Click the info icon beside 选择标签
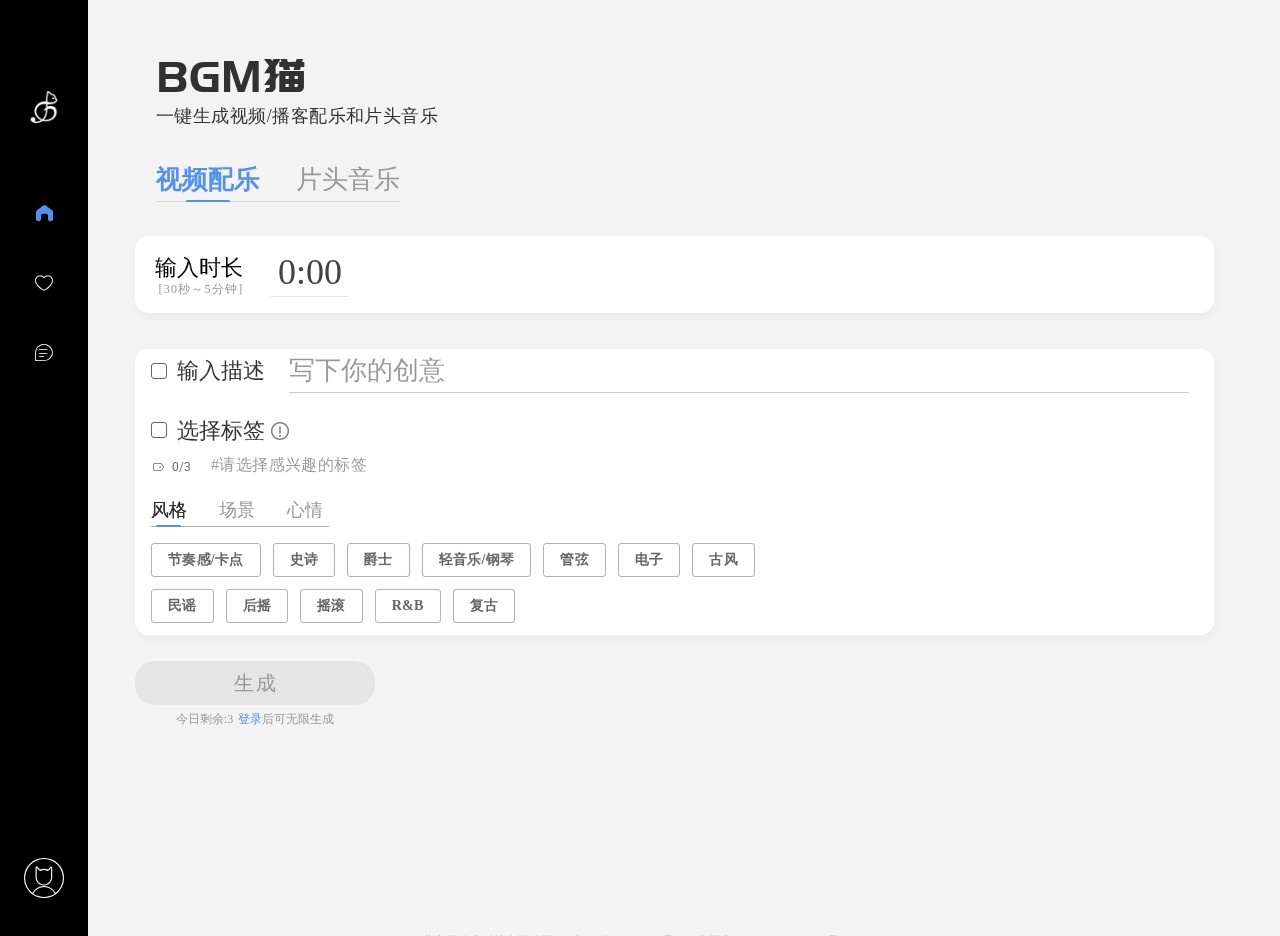 280,431
